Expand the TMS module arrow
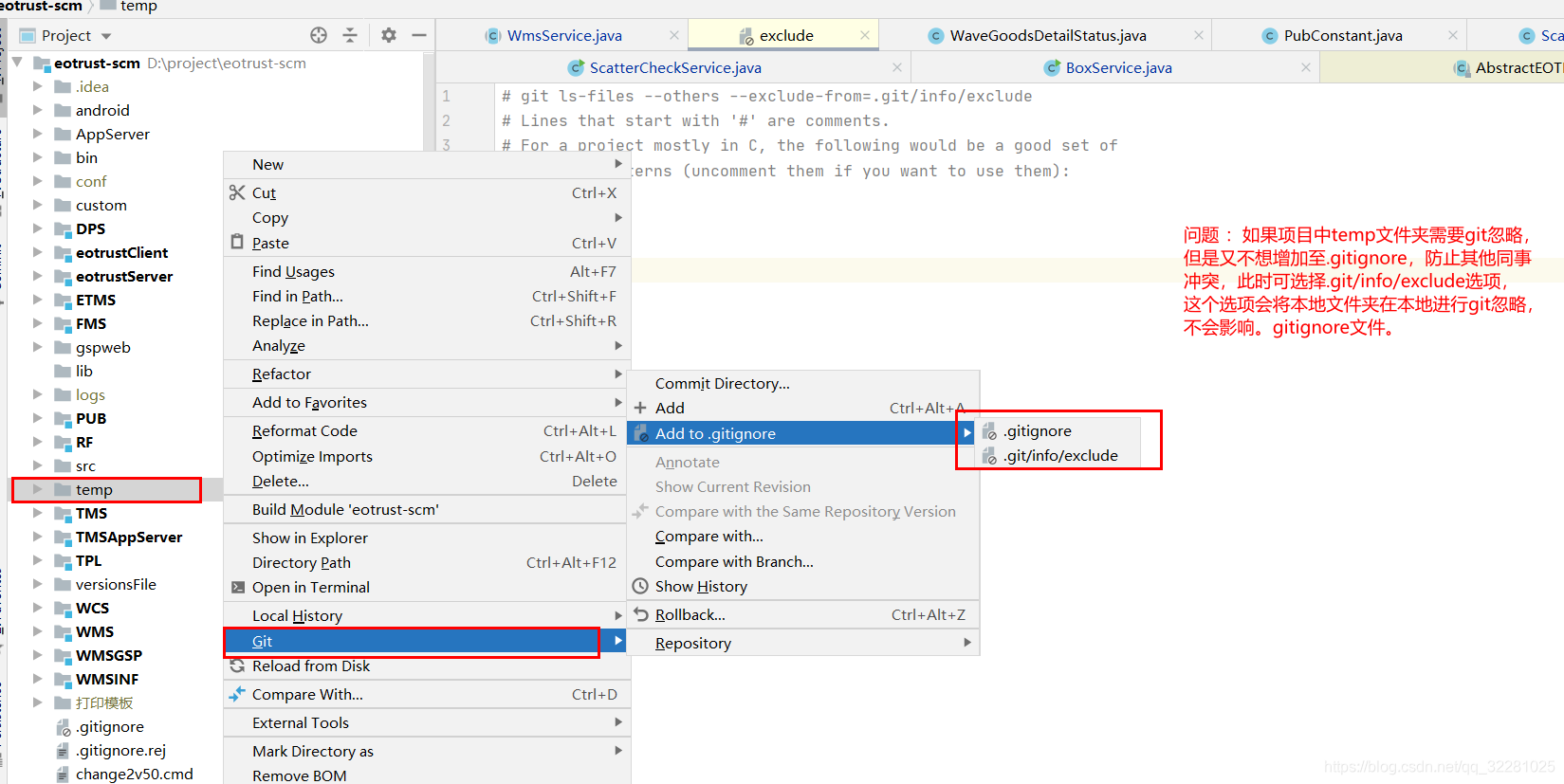1564x784 pixels. pos(38,513)
